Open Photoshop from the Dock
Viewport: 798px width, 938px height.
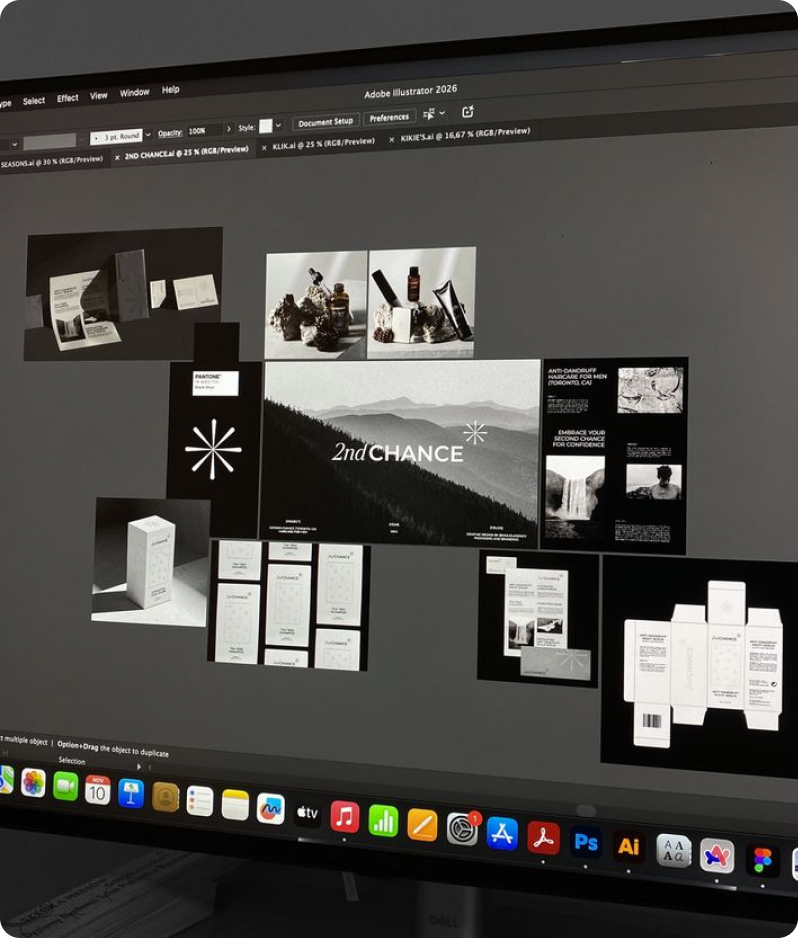tap(586, 842)
